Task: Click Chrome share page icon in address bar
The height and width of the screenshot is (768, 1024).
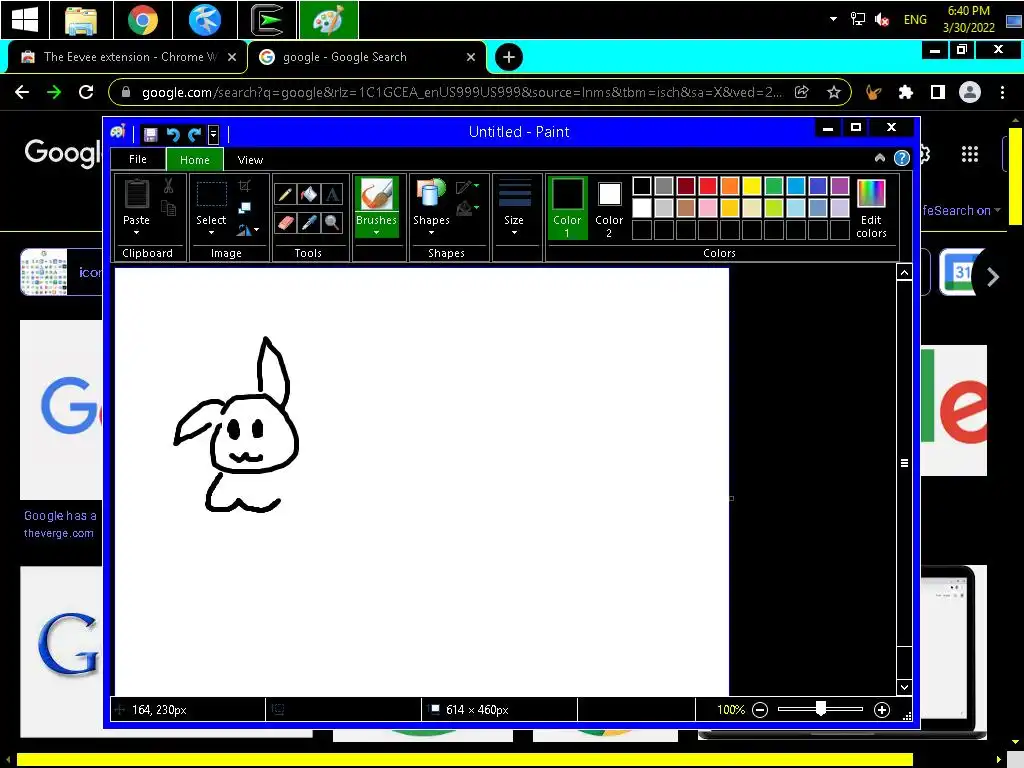Action: tap(801, 92)
